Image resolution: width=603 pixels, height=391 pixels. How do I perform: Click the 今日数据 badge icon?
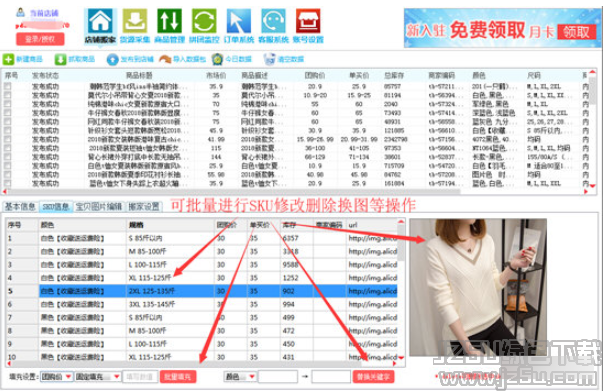[x=217, y=59]
